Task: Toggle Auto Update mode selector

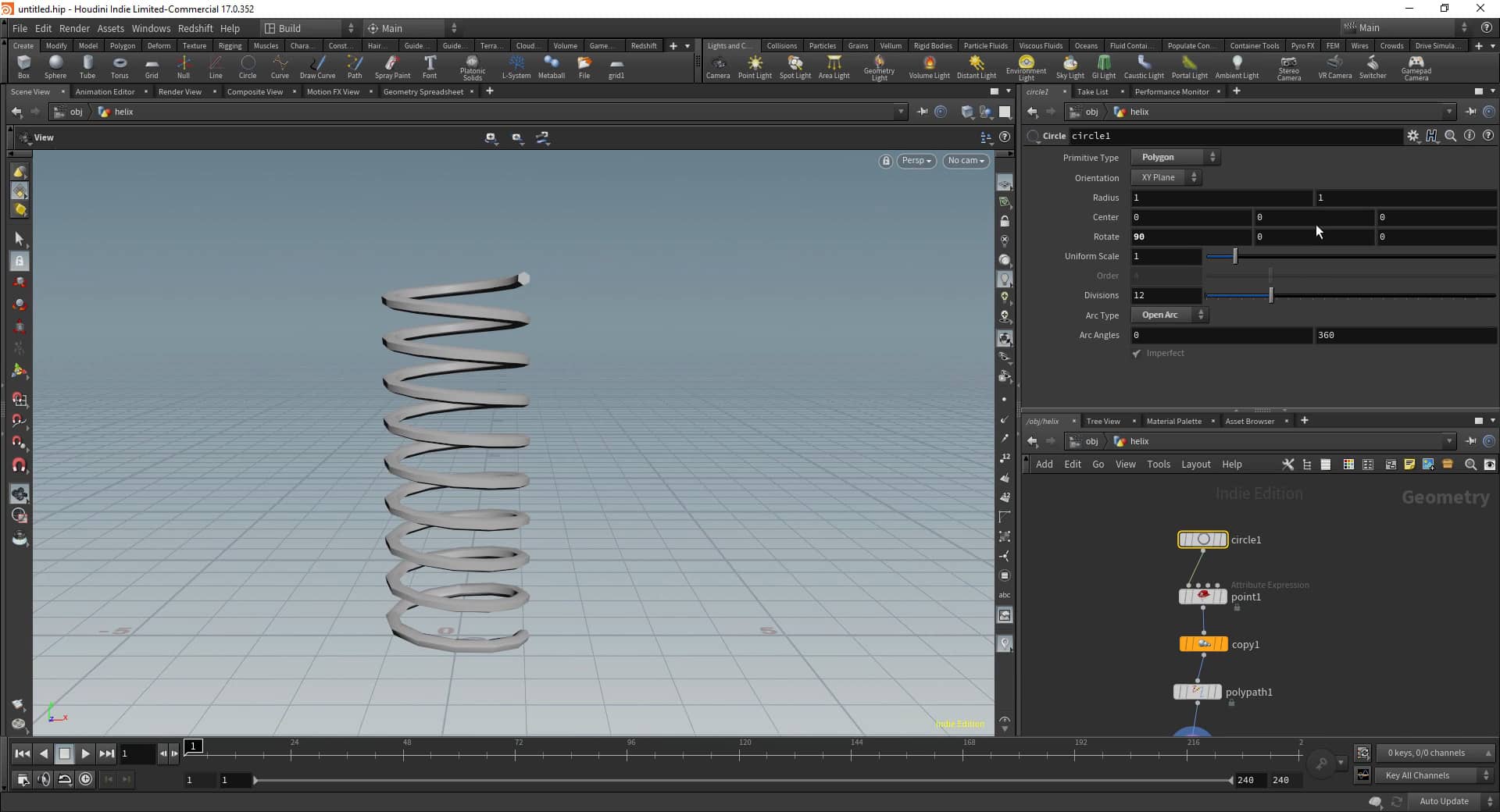Action: pyautogui.click(x=1446, y=801)
